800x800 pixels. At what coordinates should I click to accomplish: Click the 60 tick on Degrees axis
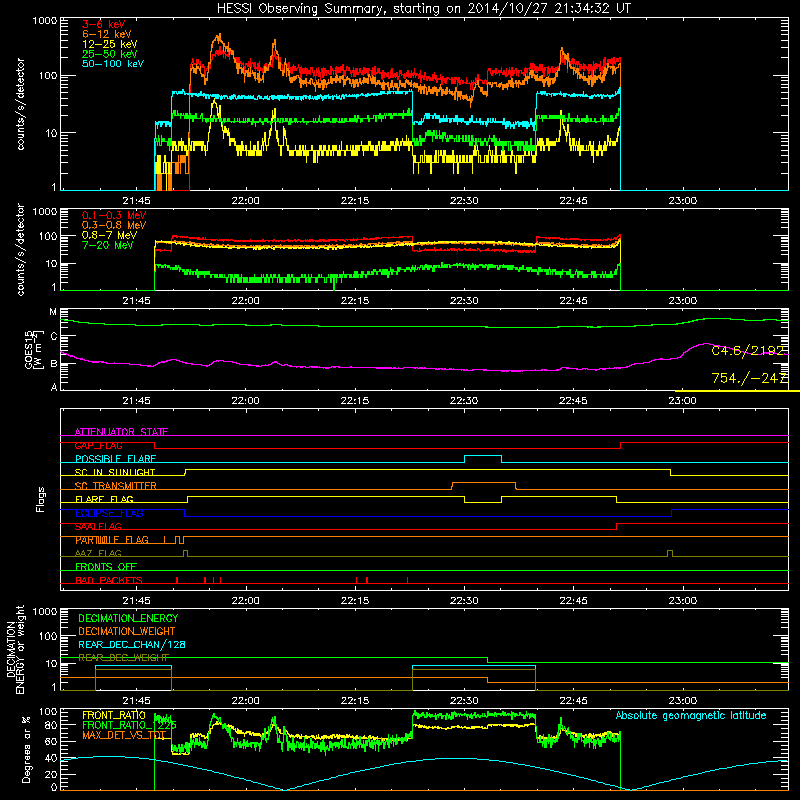point(51,741)
